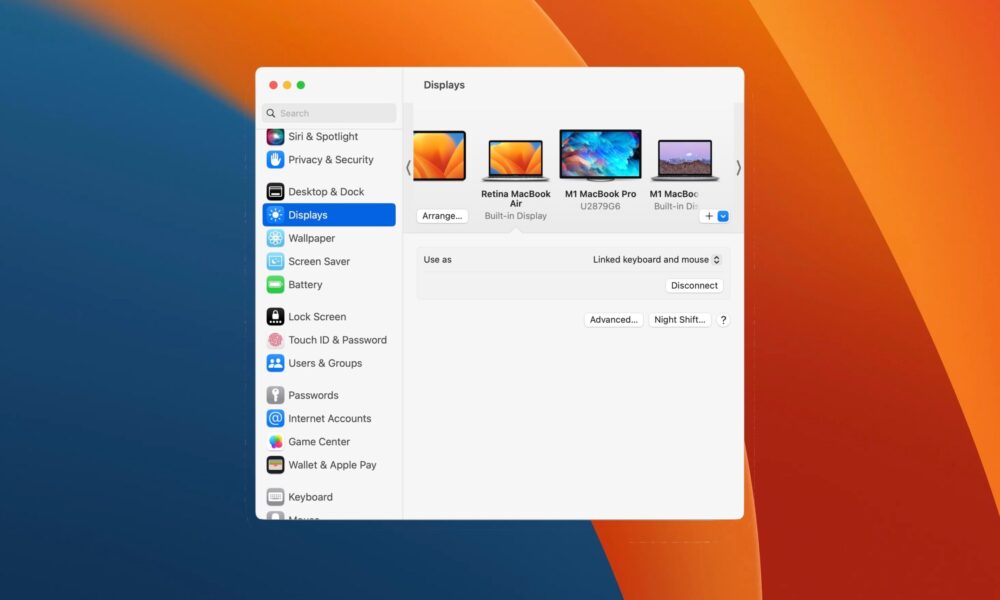The image size is (1000, 600).
Task: Click the Siri & Spotlight sidebar icon
Action: coord(275,136)
